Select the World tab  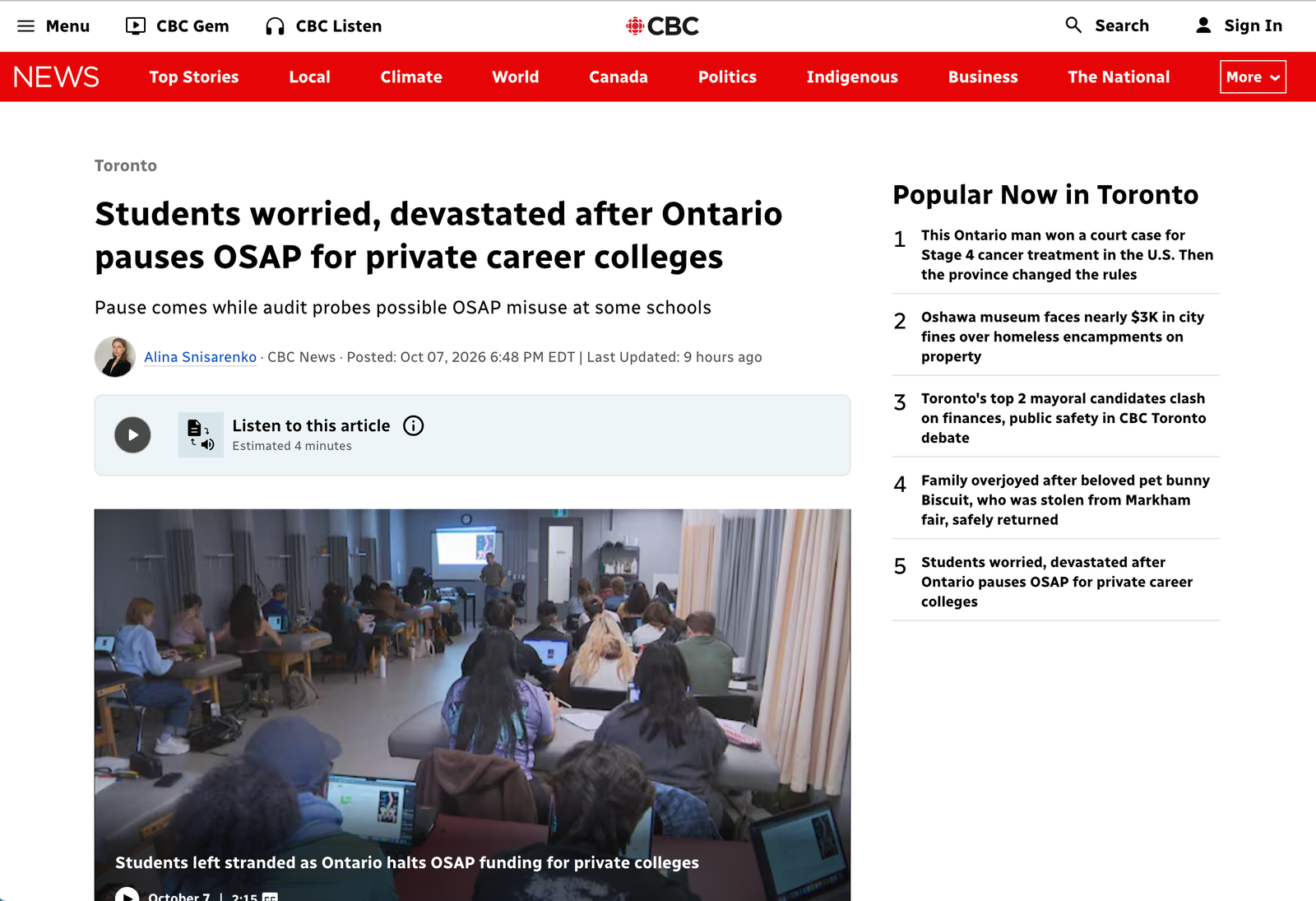pos(516,77)
